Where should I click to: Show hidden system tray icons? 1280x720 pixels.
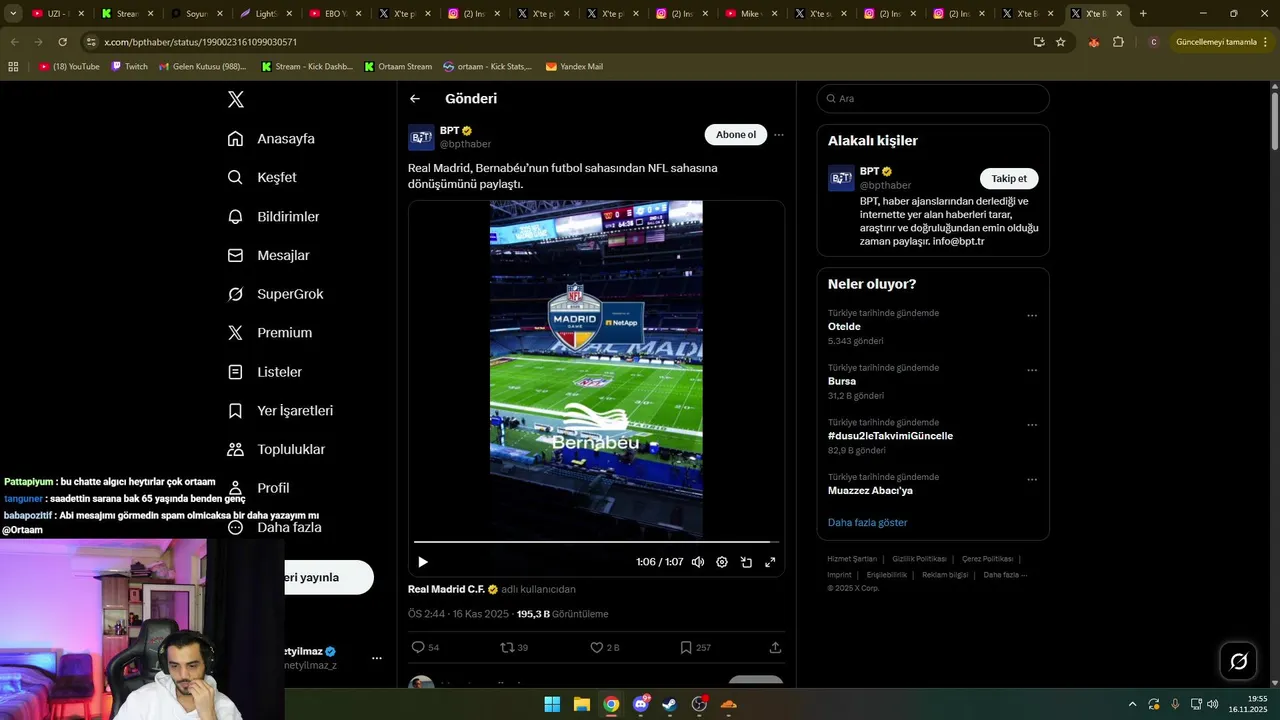tap(1132, 704)
